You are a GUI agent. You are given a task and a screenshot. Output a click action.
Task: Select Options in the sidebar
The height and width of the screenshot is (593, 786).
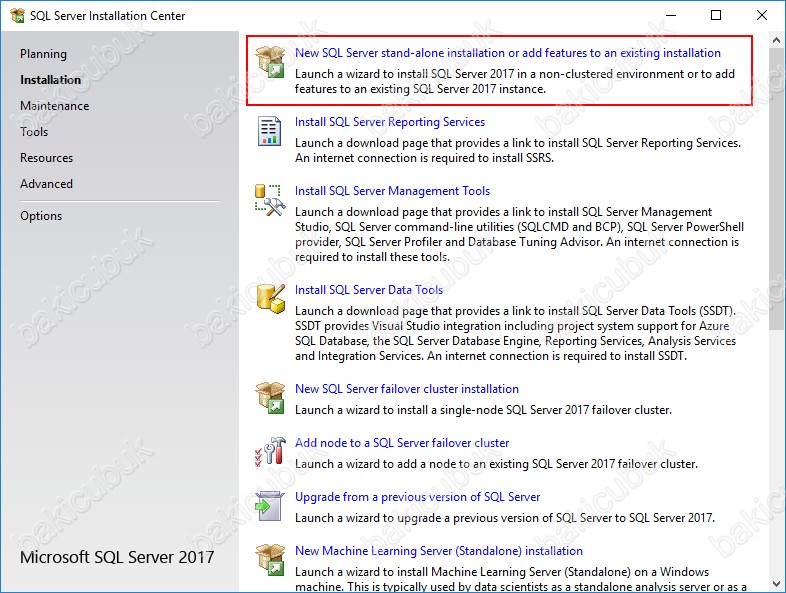point(41,216)
